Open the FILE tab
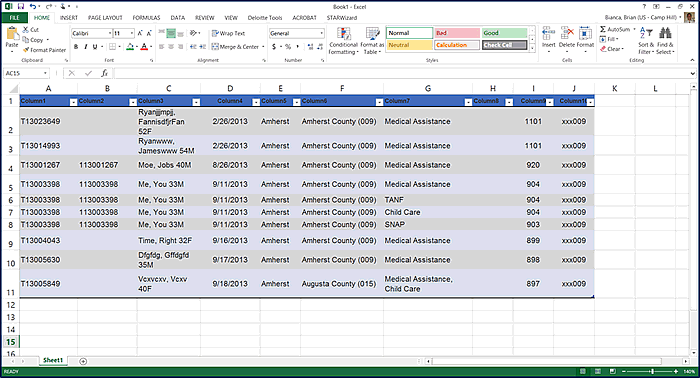The width and height of the screenshot is (700, 378). (x=14, y=18)
